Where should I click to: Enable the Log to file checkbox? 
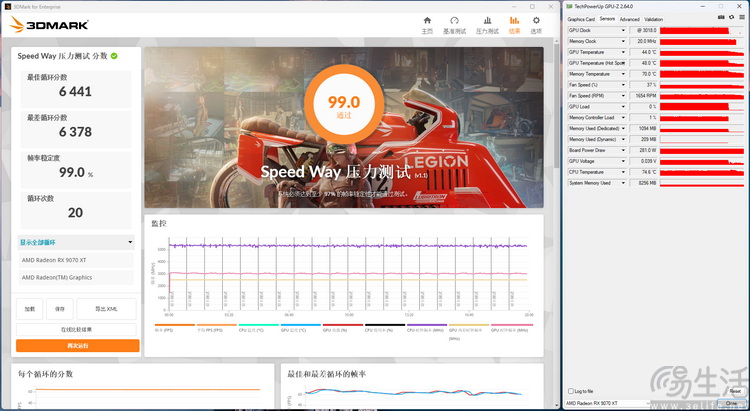pos(570,391)
